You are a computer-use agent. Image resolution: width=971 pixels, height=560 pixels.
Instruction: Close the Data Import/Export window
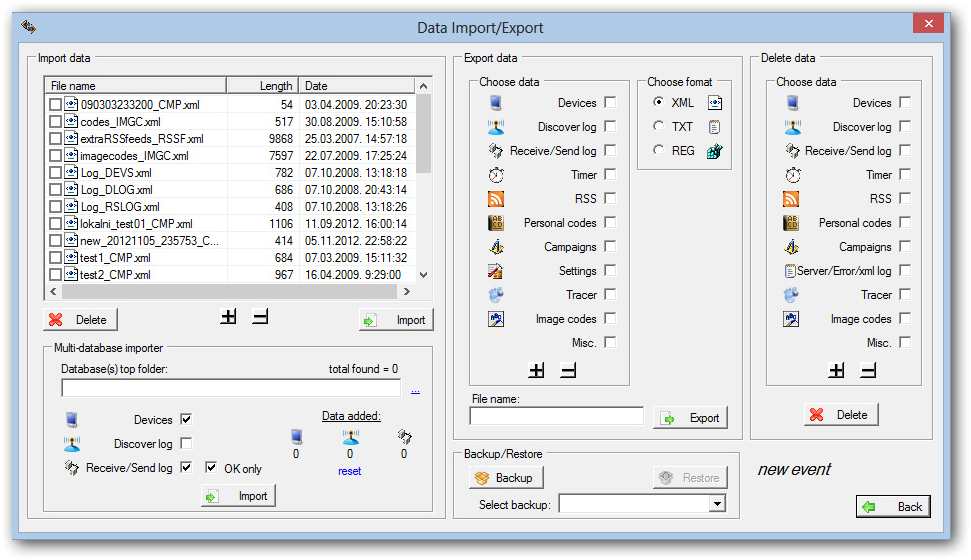coord(928,24)
